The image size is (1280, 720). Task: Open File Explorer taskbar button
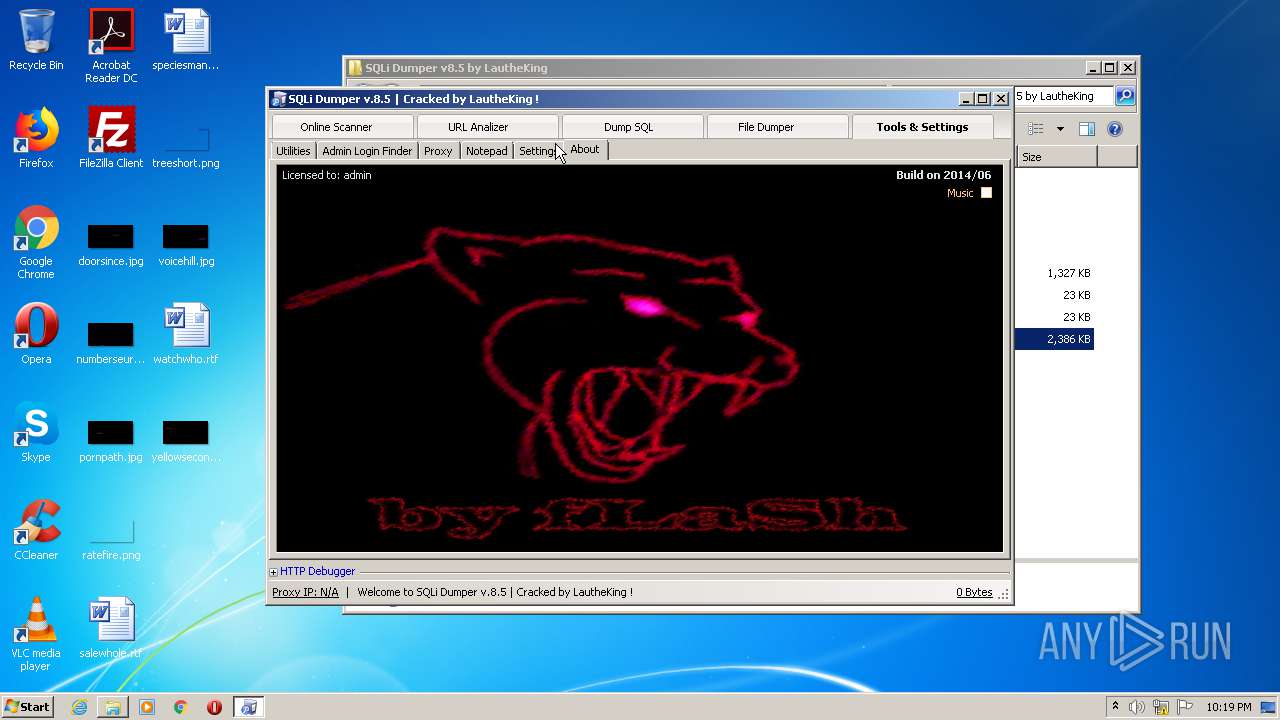tap(113, 707)
